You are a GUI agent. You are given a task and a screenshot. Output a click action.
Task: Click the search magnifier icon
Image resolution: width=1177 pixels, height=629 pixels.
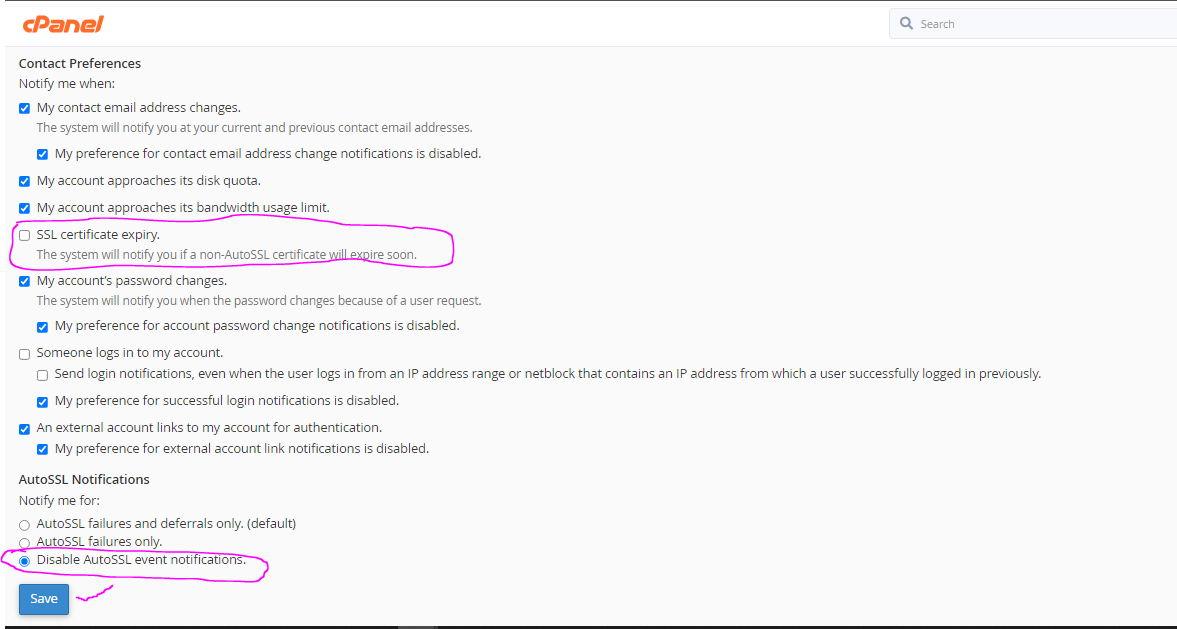[x=906, y=23]
